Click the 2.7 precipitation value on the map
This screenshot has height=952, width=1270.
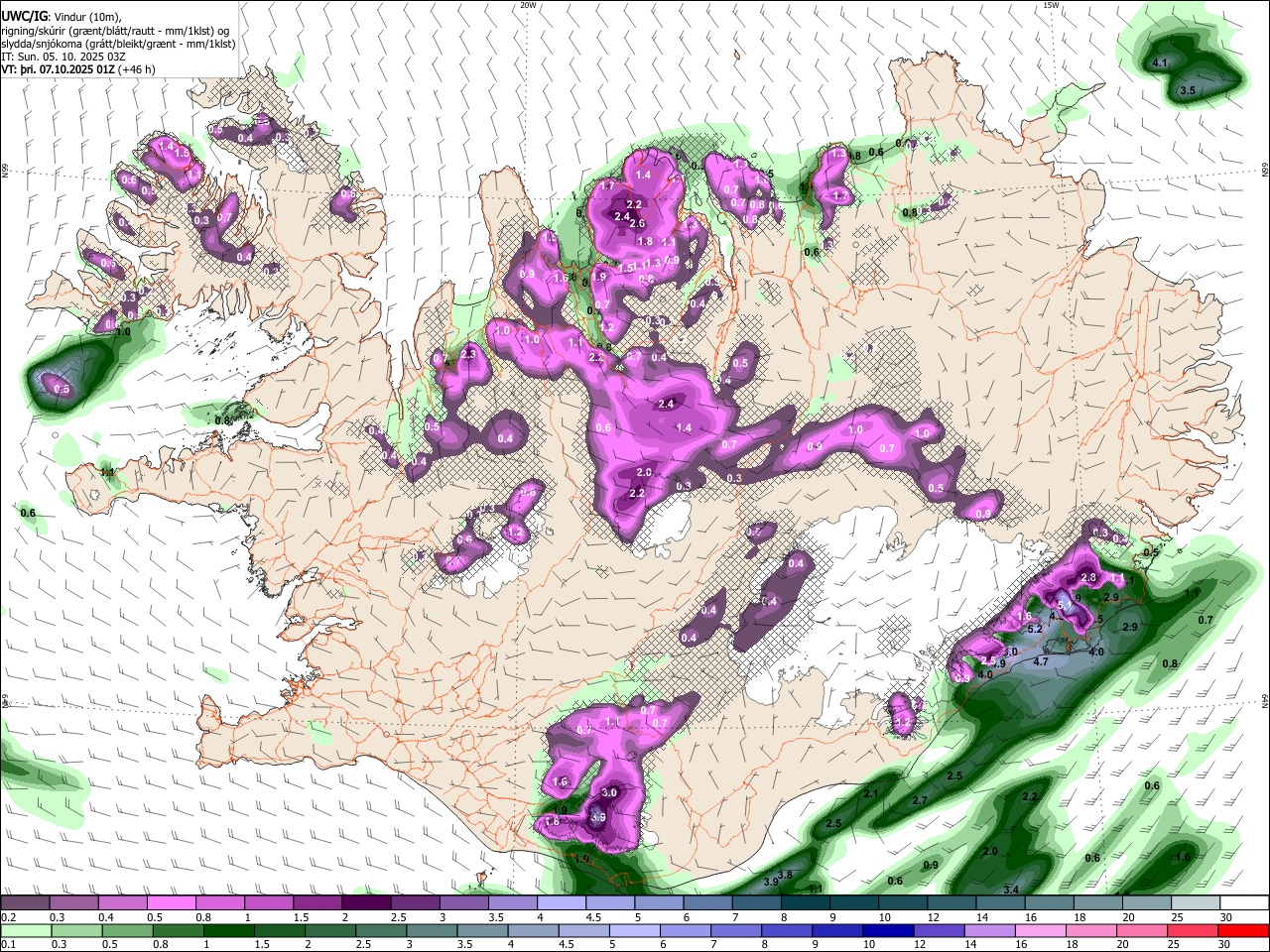pos(919,799)
